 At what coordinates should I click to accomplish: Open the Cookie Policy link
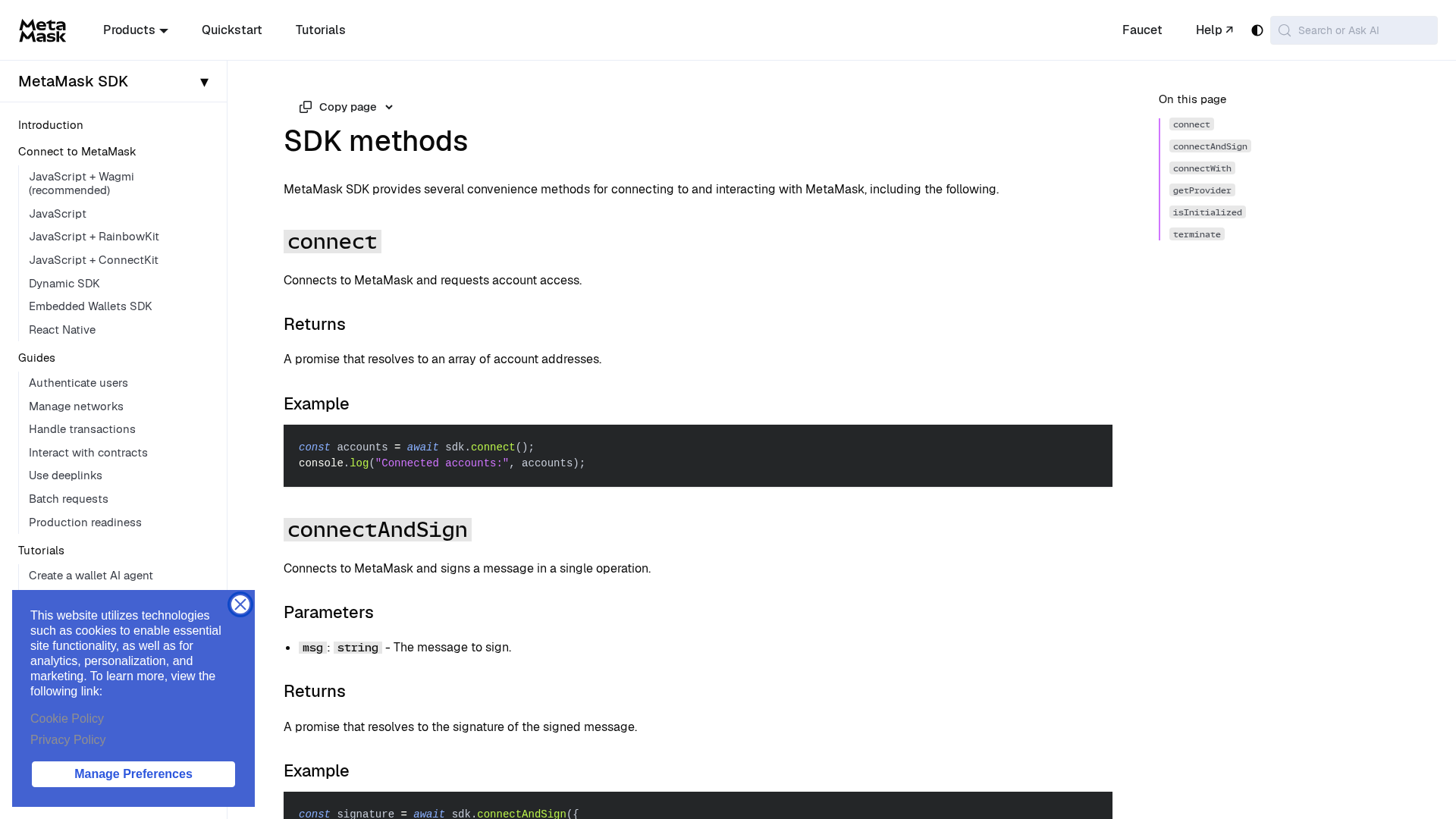coord(67,719)
